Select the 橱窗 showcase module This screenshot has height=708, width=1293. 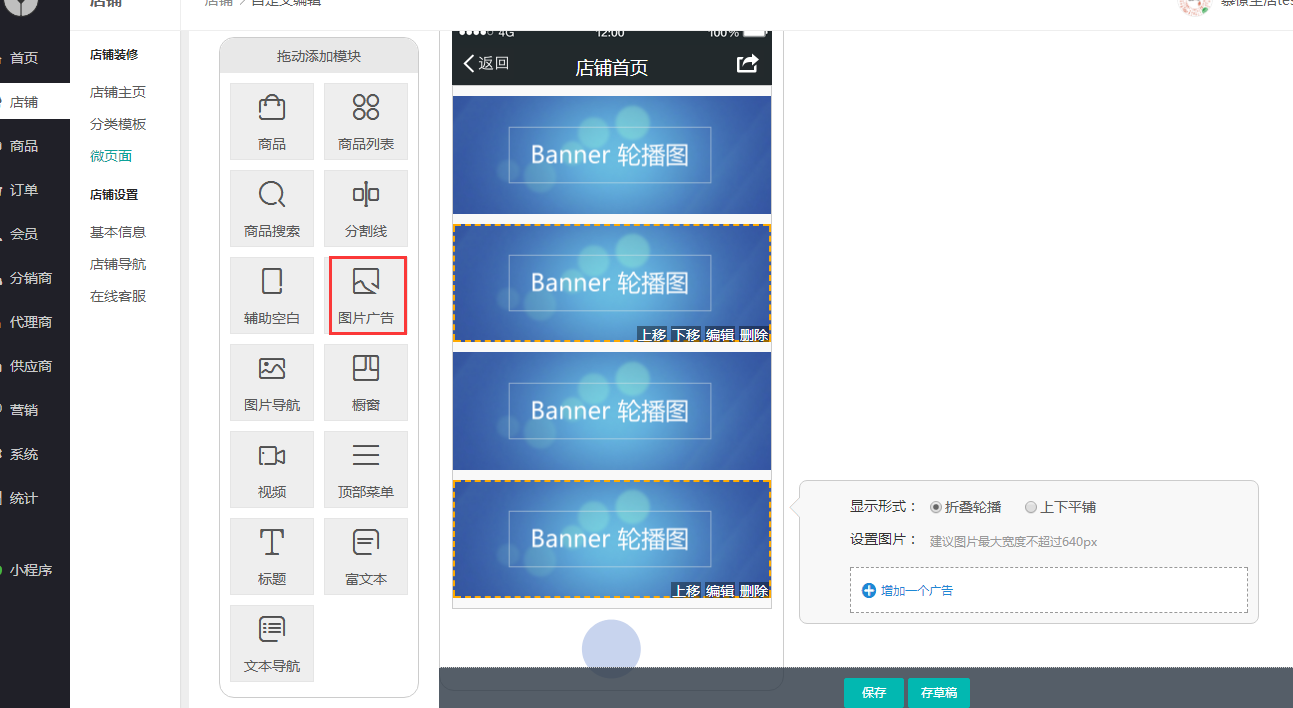(x=366, y=382)
